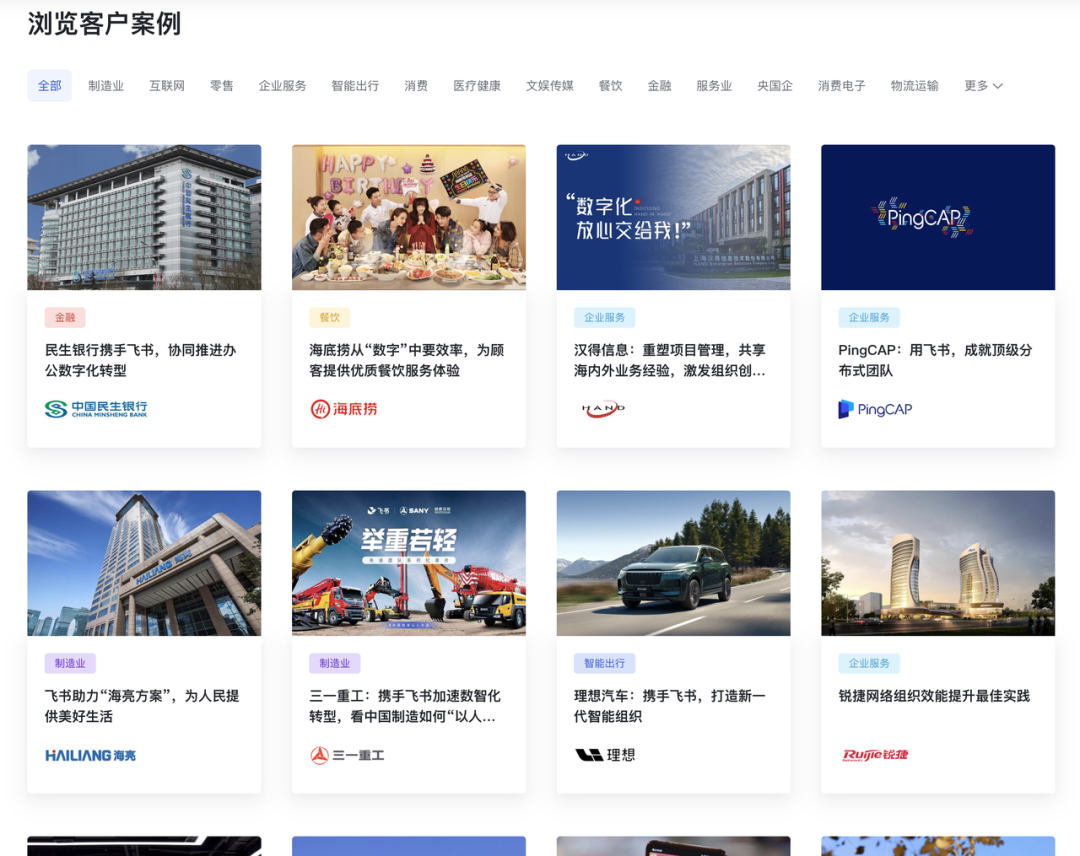Image resolution: width=1080 pixels, height=856 pixels.
Task: Select the 全部 category tab
Action: [50, 86]
